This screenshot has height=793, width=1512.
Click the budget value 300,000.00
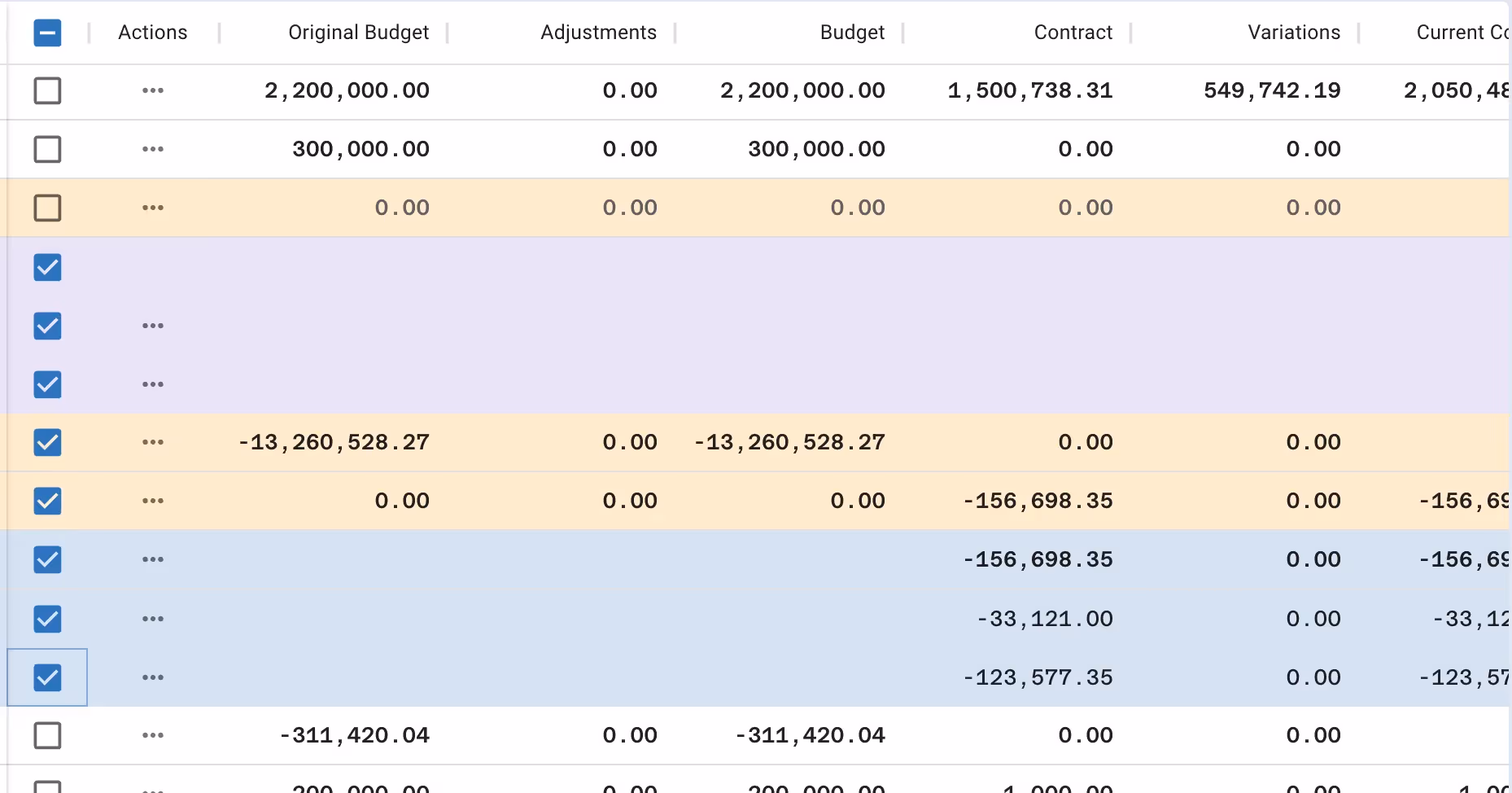click(x=816, y=149)
